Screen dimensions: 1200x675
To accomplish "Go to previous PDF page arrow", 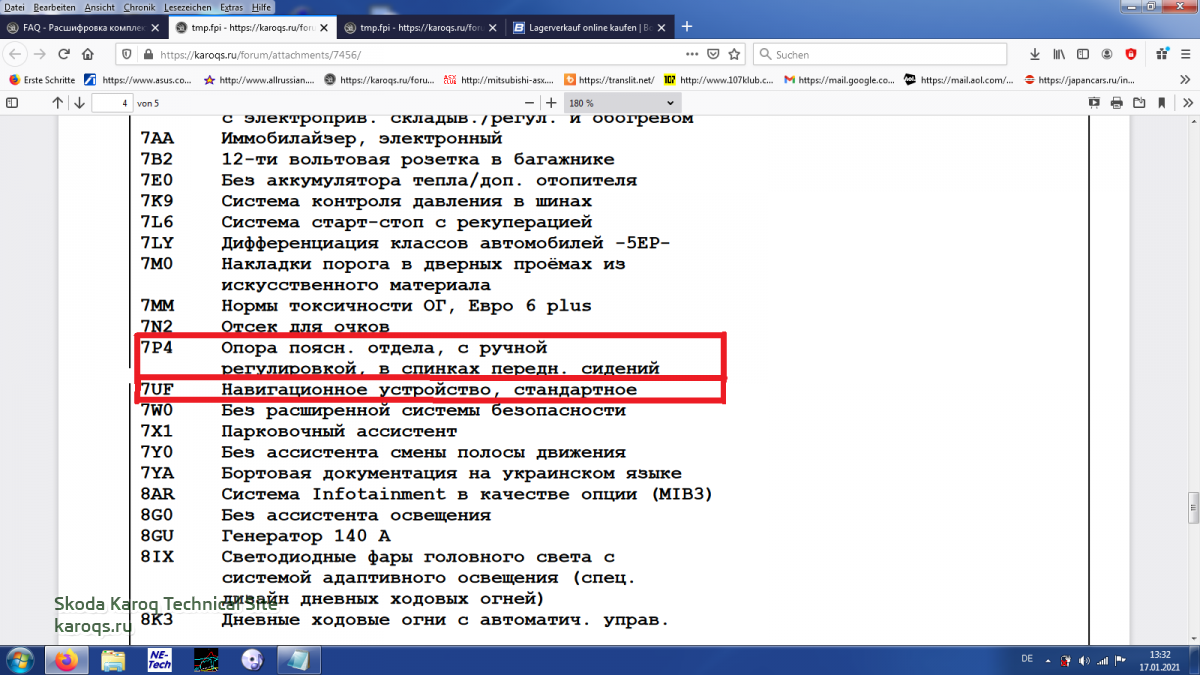I will (x=57, y=102).
